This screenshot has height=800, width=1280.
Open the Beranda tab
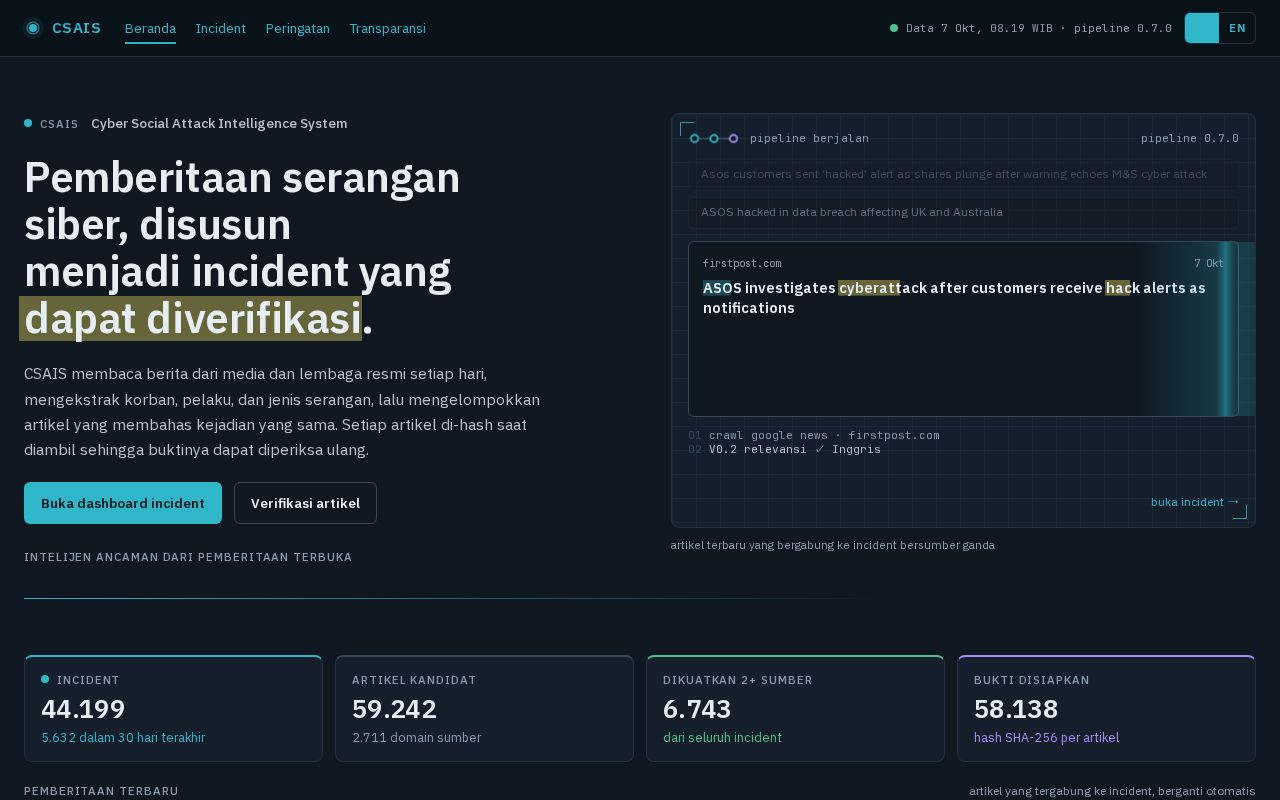point(150,28)
